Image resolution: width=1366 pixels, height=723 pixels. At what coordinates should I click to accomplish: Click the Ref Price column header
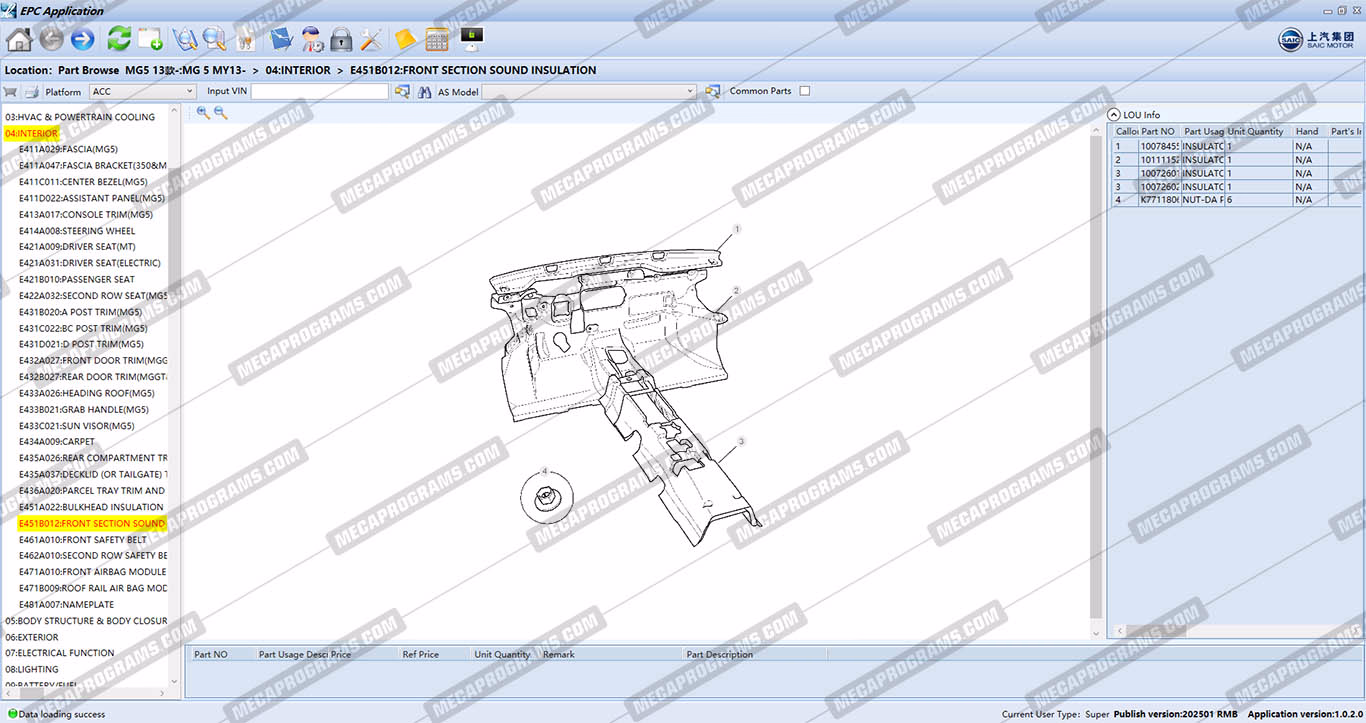click(420, 654)
